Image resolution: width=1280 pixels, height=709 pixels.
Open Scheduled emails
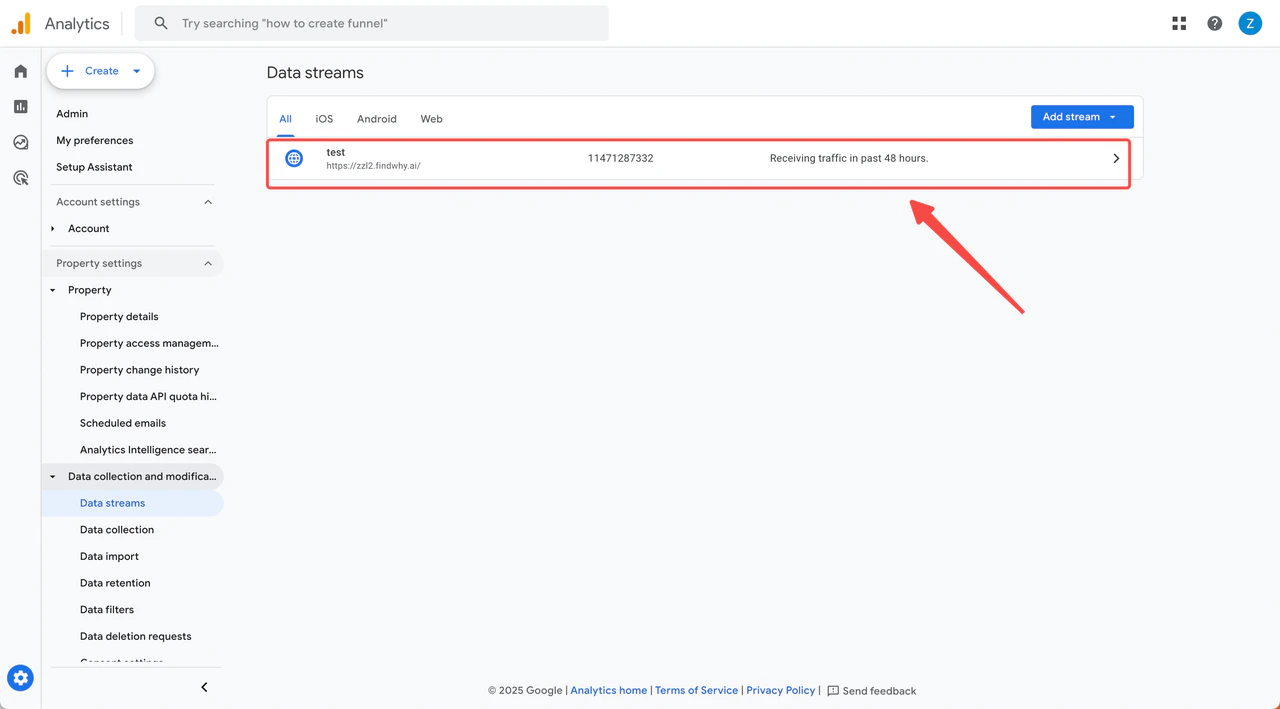(123, 423)
